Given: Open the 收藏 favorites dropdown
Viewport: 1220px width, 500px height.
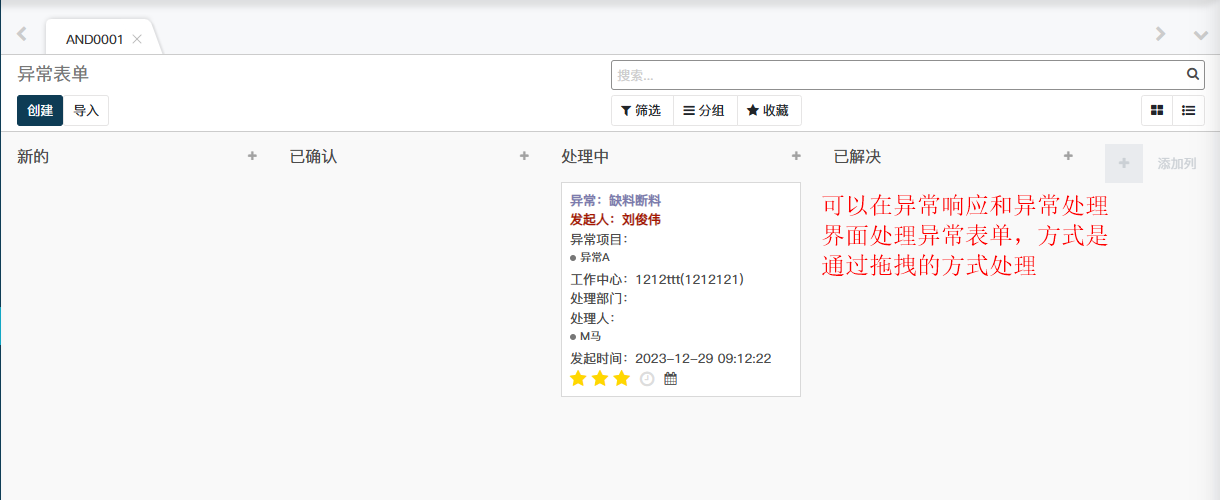Looking at the screenshot, I should coord(768,111).
